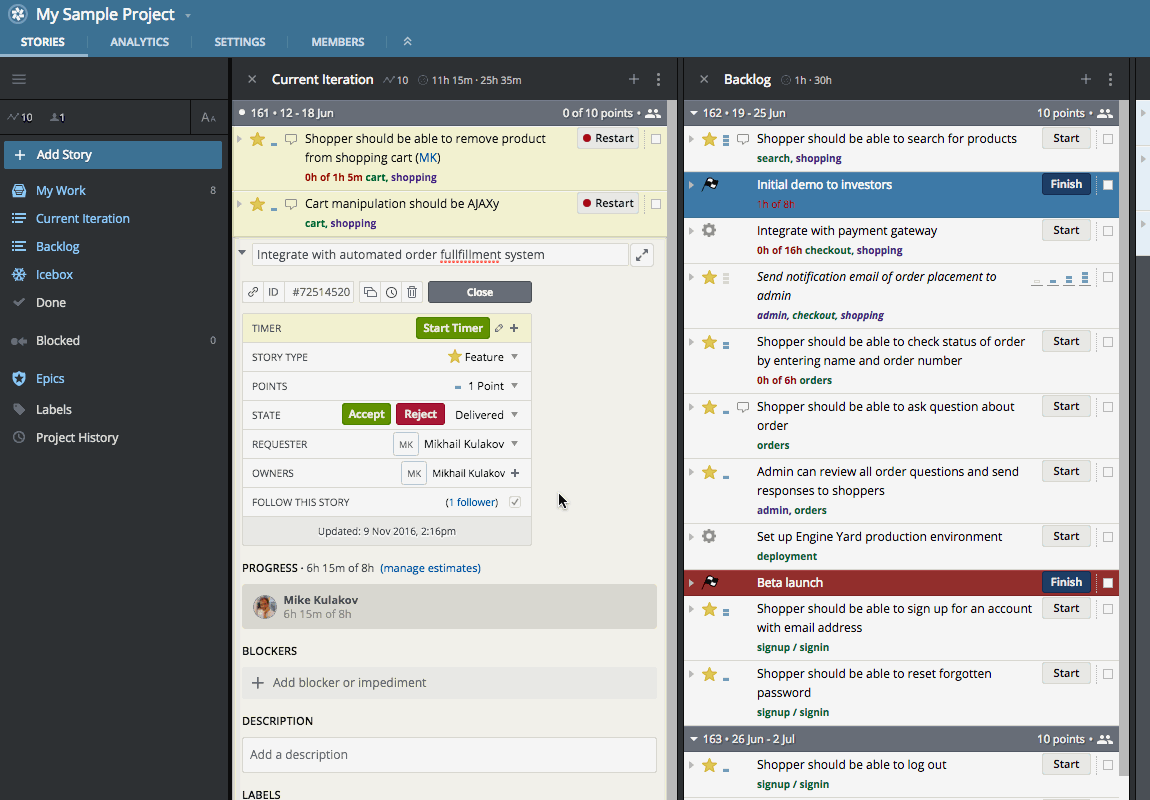Accept the delivered story
1150x800 pixels.
click(366, 414)
